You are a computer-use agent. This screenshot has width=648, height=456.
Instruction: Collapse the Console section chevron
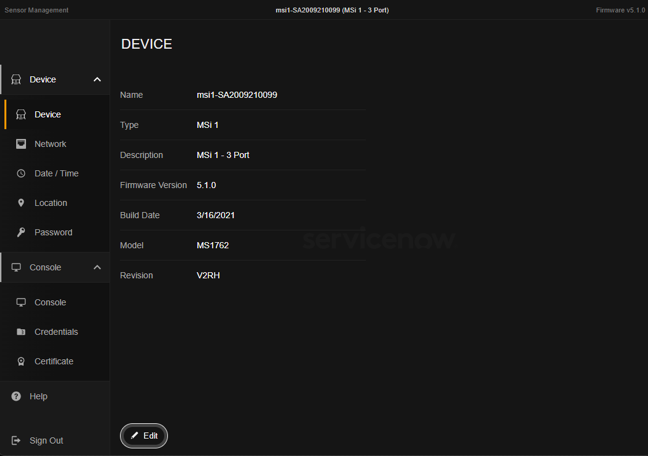(97, 267)
